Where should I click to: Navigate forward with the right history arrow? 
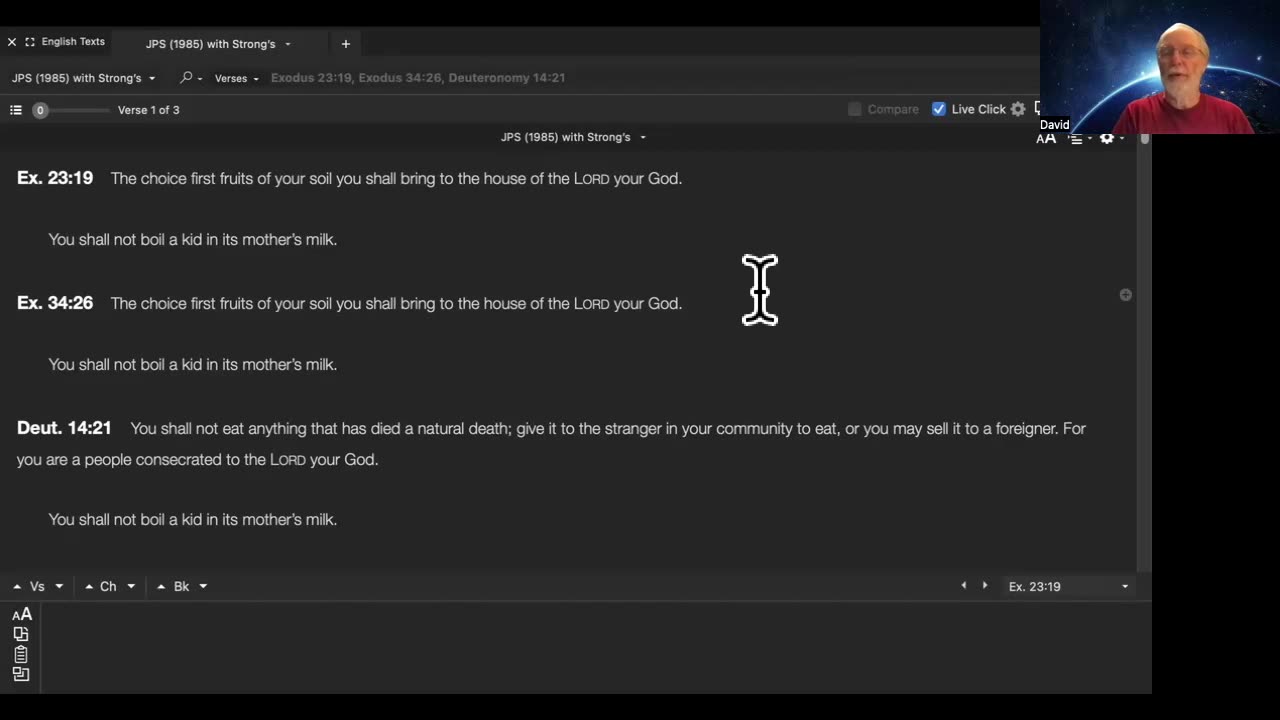(x=985, y=586)
